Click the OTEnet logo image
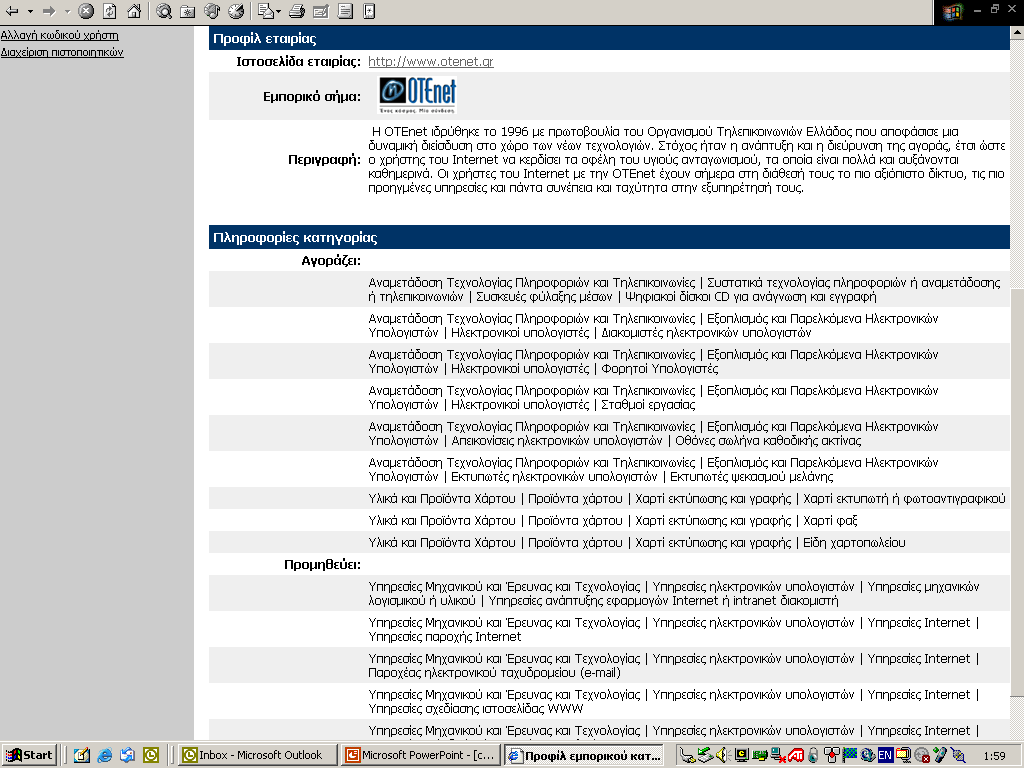The height and width of the screenshot is (768, 1024). [417, 95]
